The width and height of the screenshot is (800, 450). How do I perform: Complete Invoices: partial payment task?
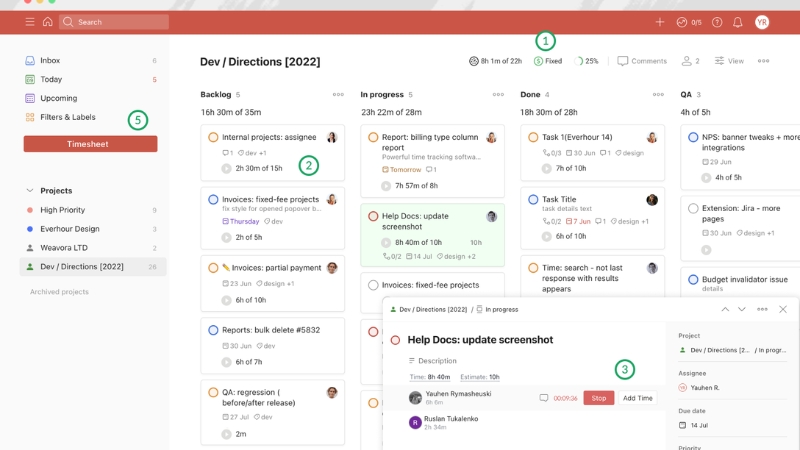tap(213, 268)
